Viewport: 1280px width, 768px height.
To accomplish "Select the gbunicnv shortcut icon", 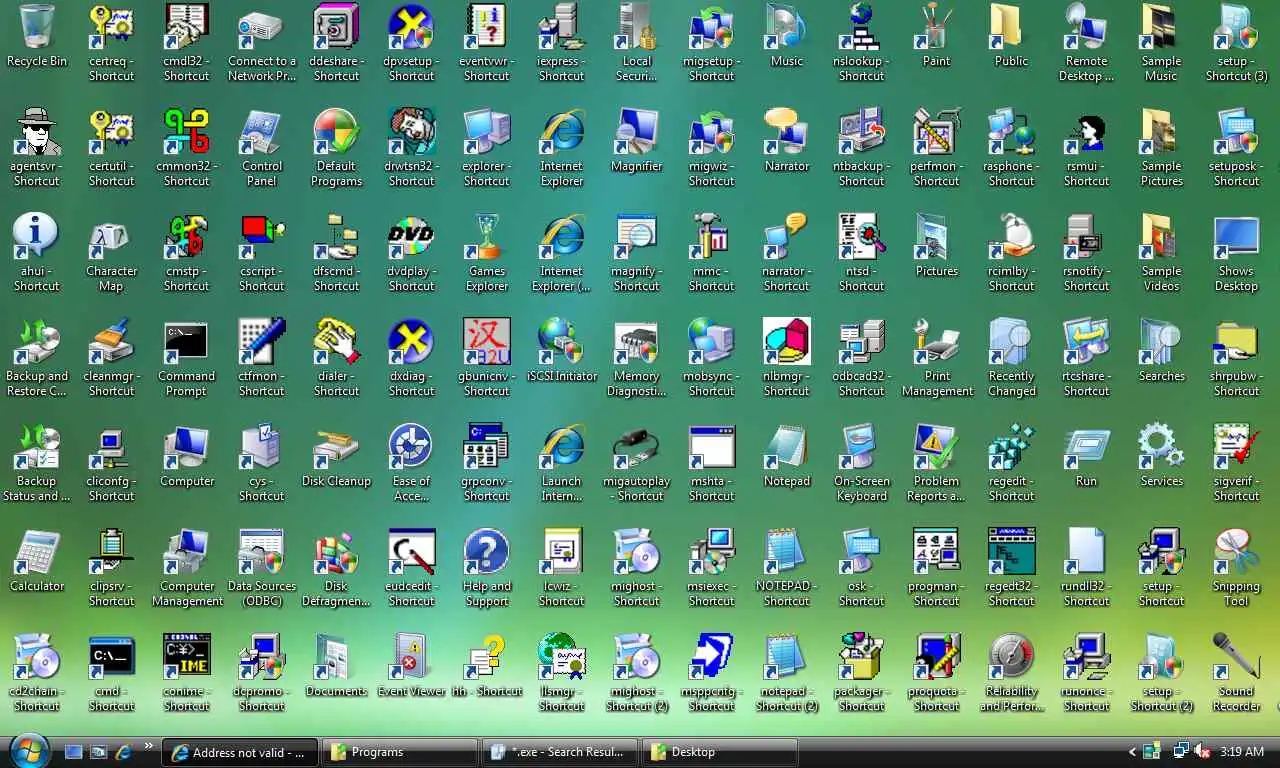I will point(487,342).
